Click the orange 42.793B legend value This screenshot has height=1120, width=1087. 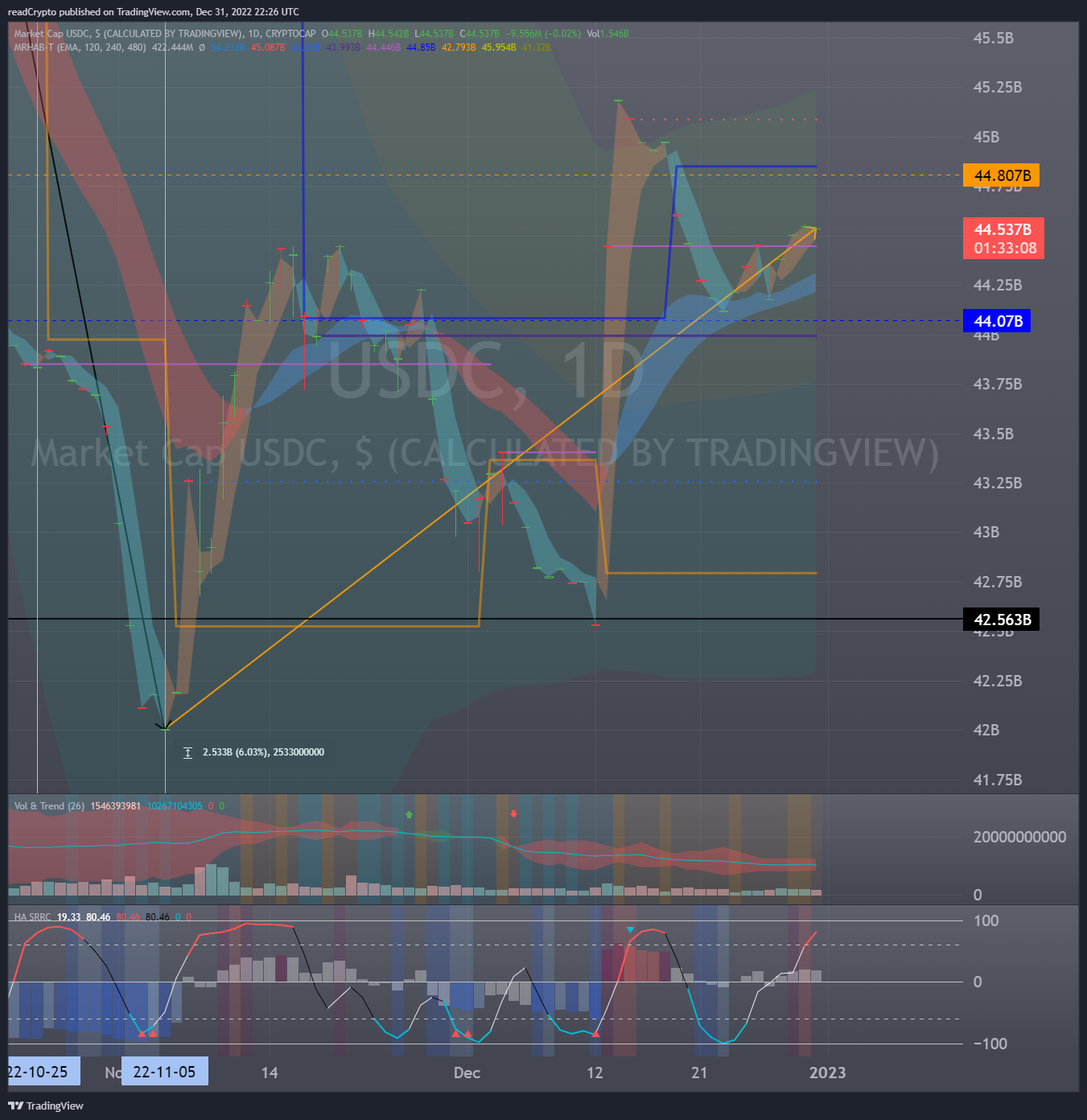pos(459,47)
